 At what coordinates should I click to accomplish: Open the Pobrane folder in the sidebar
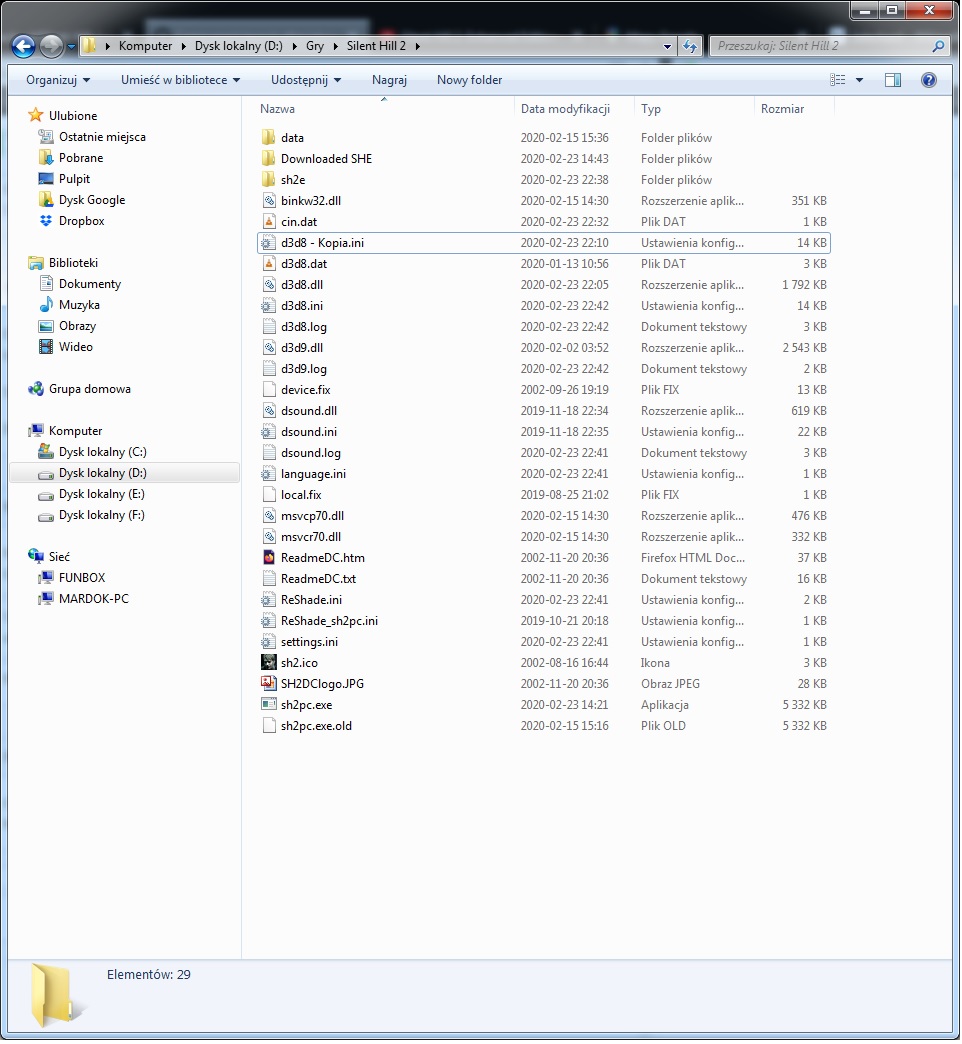[81, 158]
